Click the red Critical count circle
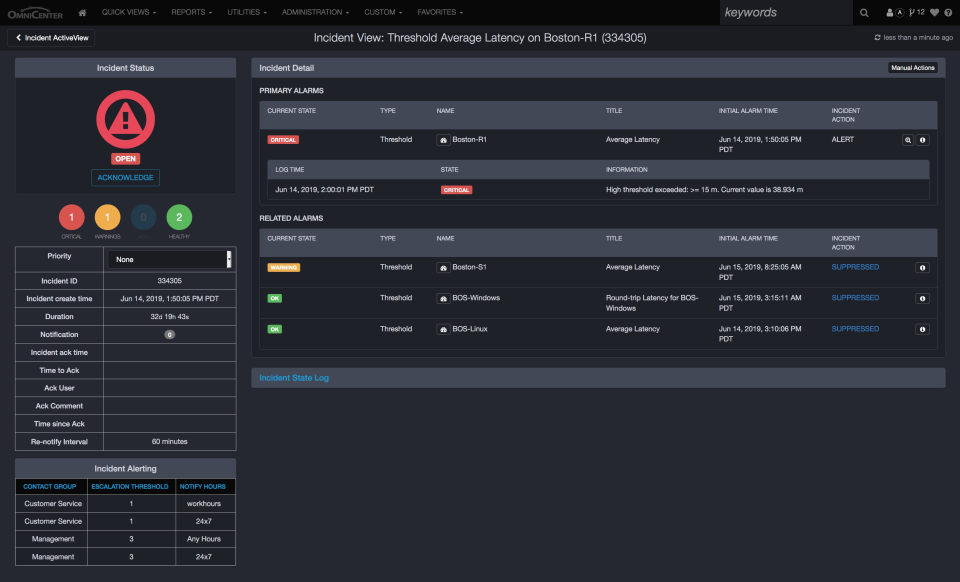The image size is (960, 582). pyautogui.click(x=72, y=217)
